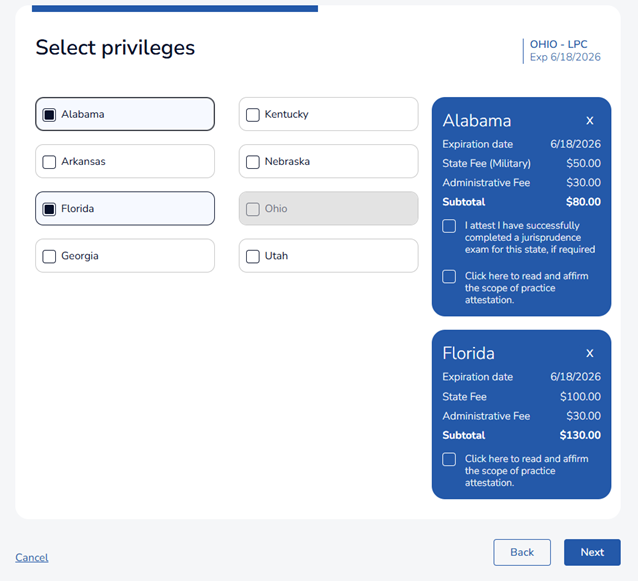Click the OHIO - LPC license label

[558, 44]
